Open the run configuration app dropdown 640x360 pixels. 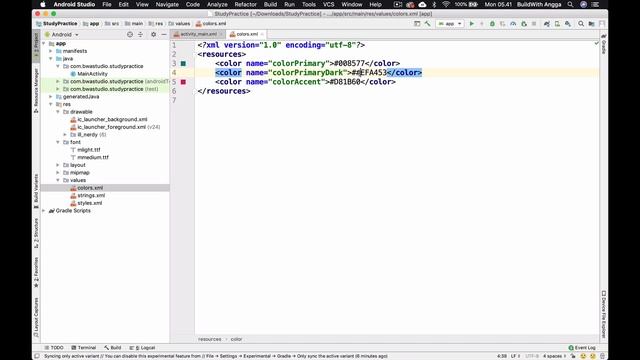click(x=449, y=24)
